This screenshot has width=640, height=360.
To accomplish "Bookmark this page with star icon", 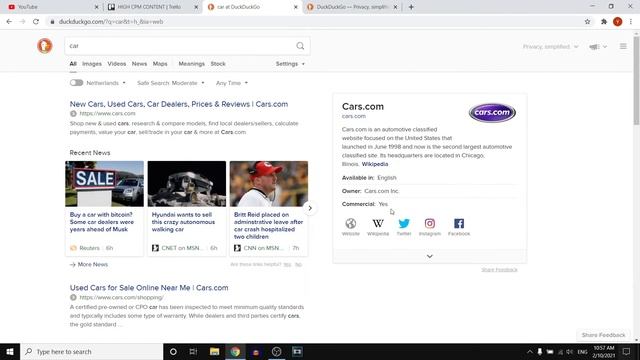I will pos(587,22).
